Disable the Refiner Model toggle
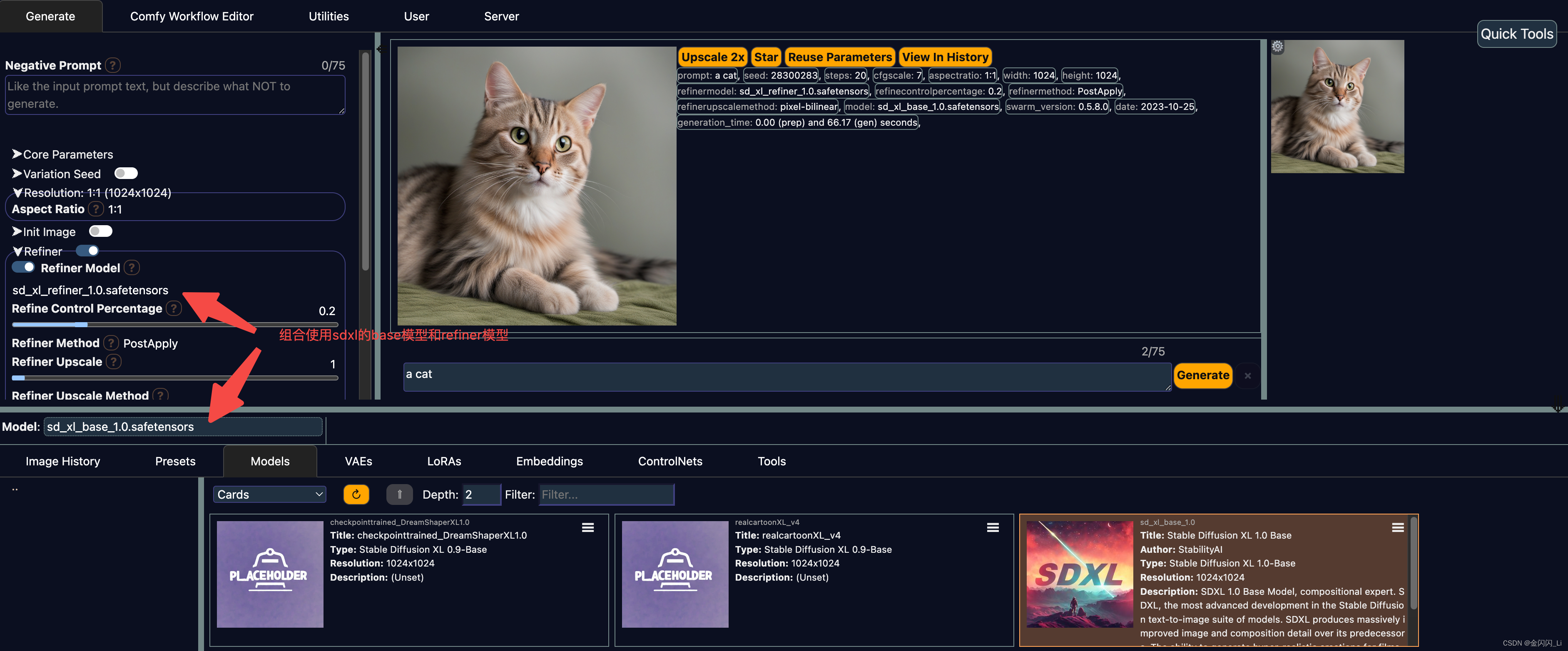 coord(24,267)
